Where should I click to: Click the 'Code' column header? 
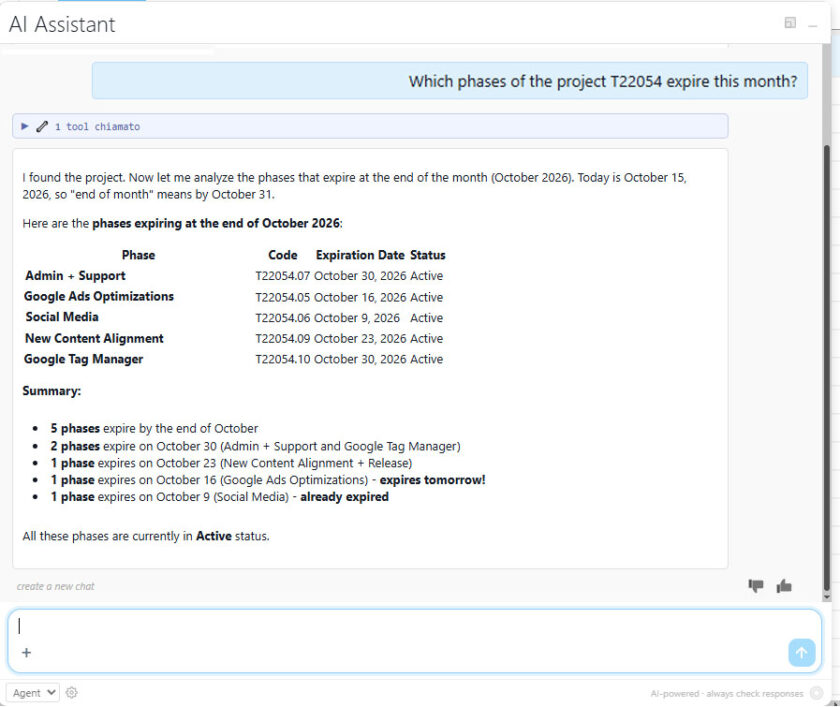coord(283,255)
